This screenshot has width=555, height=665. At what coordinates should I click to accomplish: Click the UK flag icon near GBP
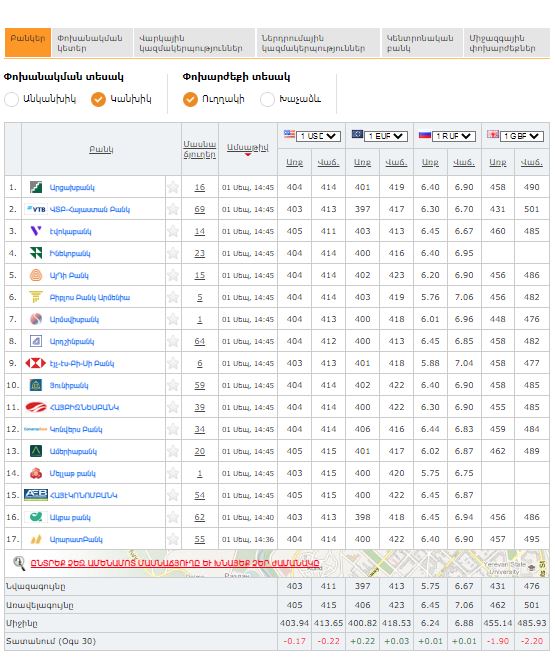point(493,134)
